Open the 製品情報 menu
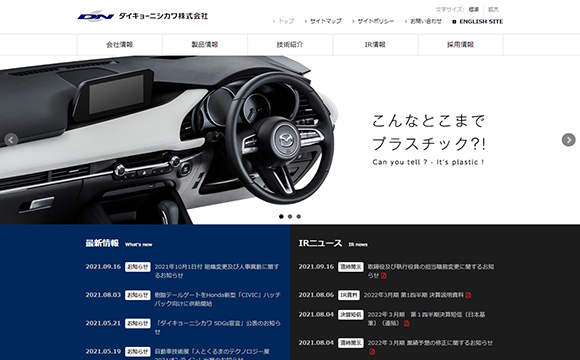 (205, 45)
